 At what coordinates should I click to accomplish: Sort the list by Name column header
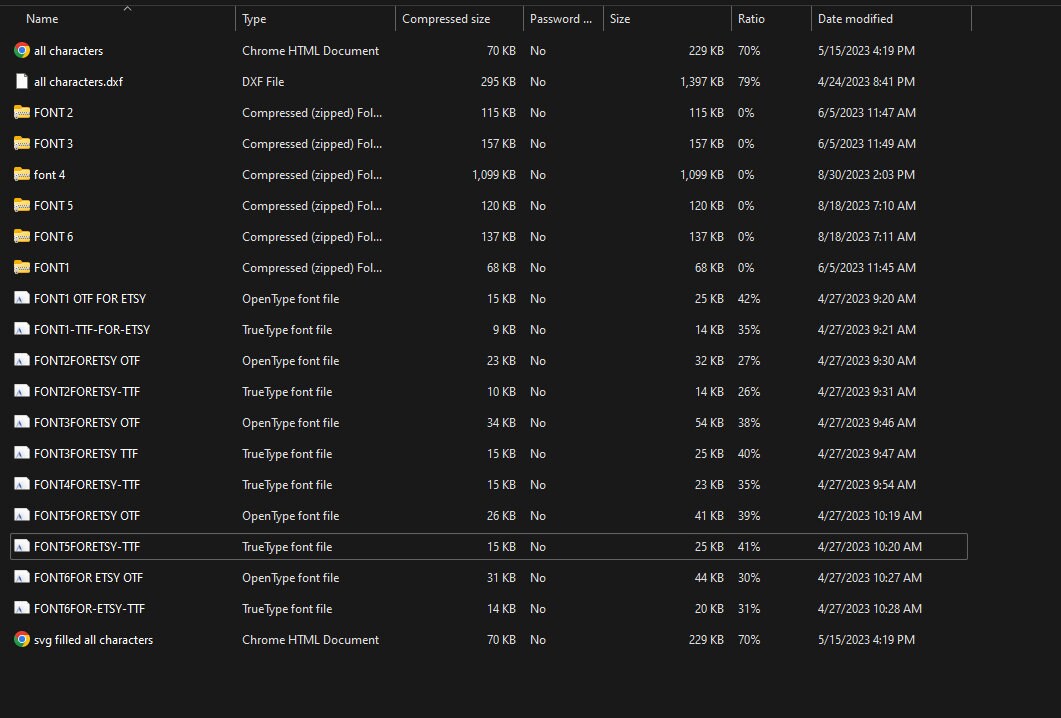coord(42,19)
